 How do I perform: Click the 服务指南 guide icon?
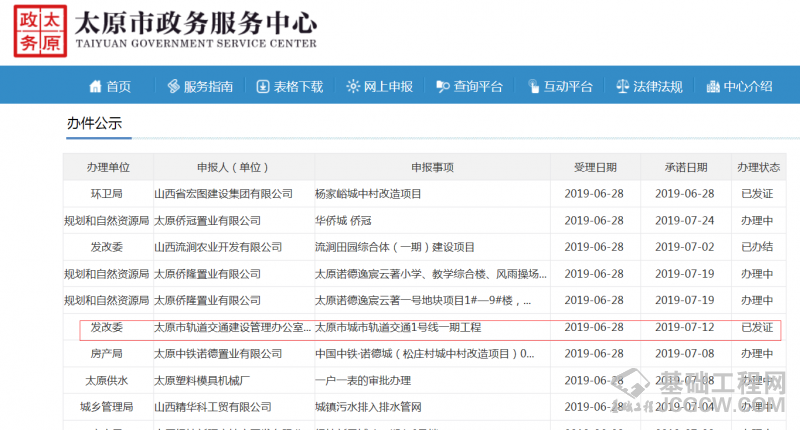[x=173, y=87]
